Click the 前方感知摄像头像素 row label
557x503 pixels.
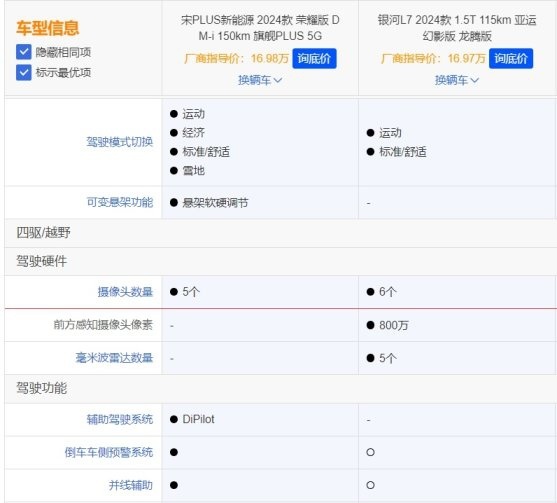click(103, 325)
